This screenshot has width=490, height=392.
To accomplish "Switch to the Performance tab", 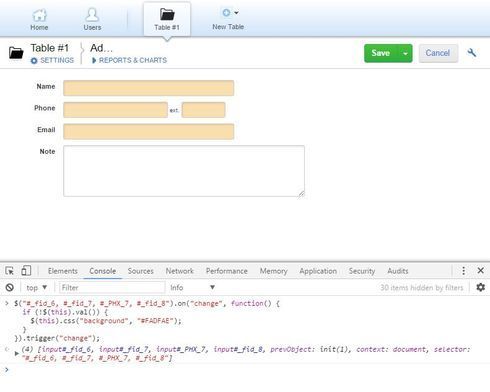I will pyautogui.click(x=227, y=271).
